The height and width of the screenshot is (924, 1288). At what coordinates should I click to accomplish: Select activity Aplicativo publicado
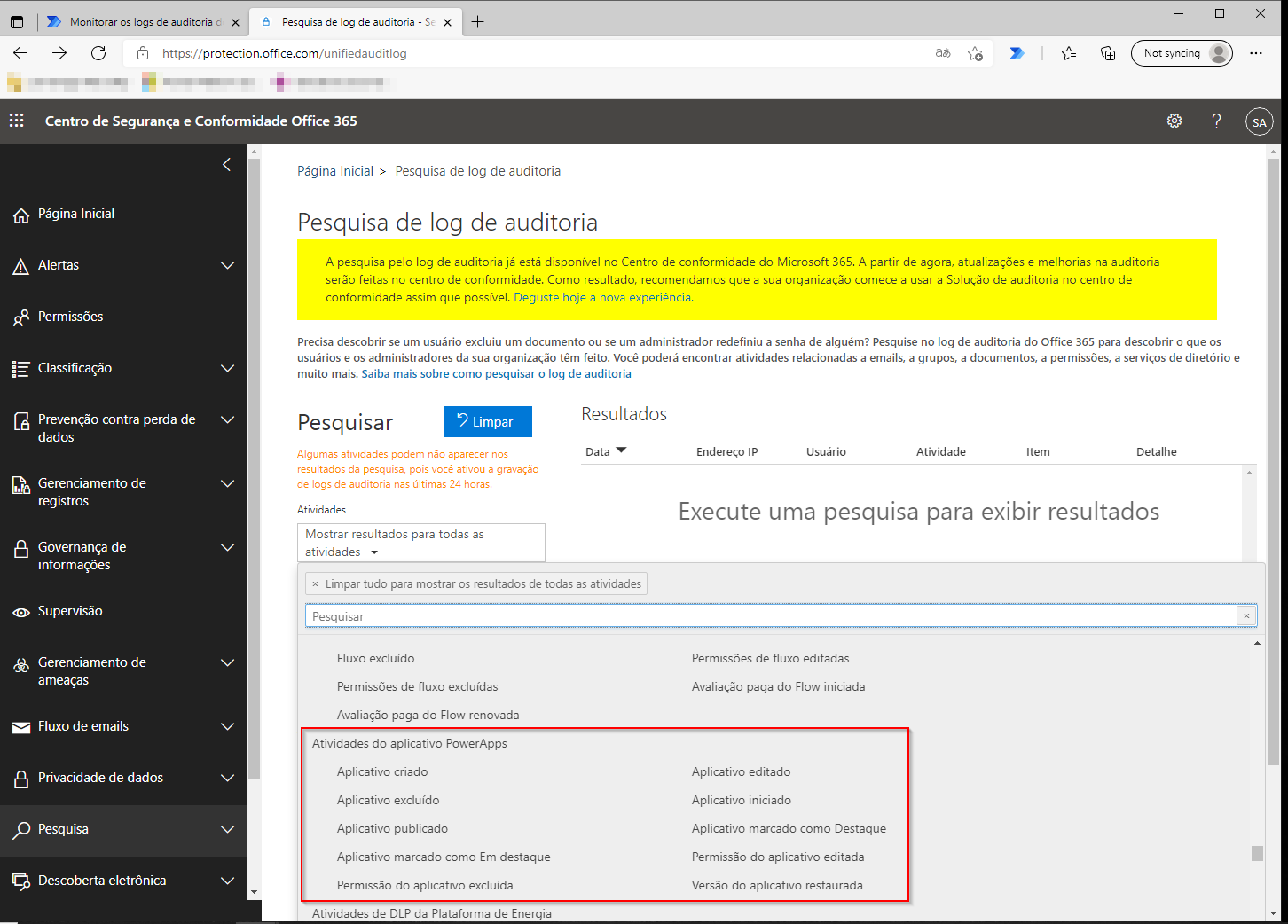coord(393,828)
